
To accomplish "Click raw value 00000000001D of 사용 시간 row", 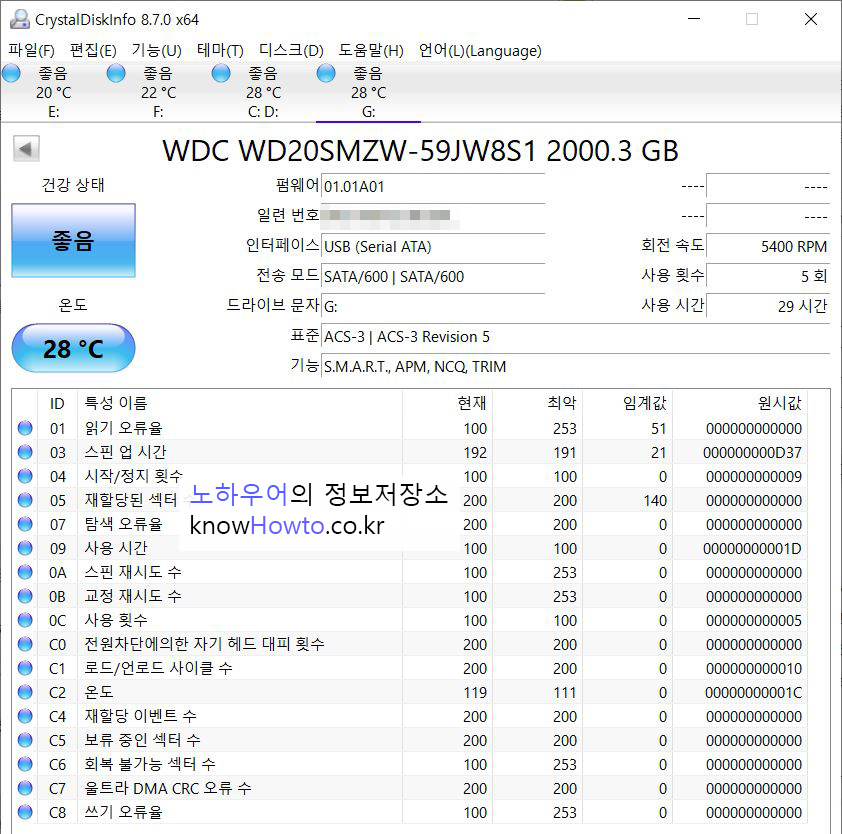I will 752,549.
